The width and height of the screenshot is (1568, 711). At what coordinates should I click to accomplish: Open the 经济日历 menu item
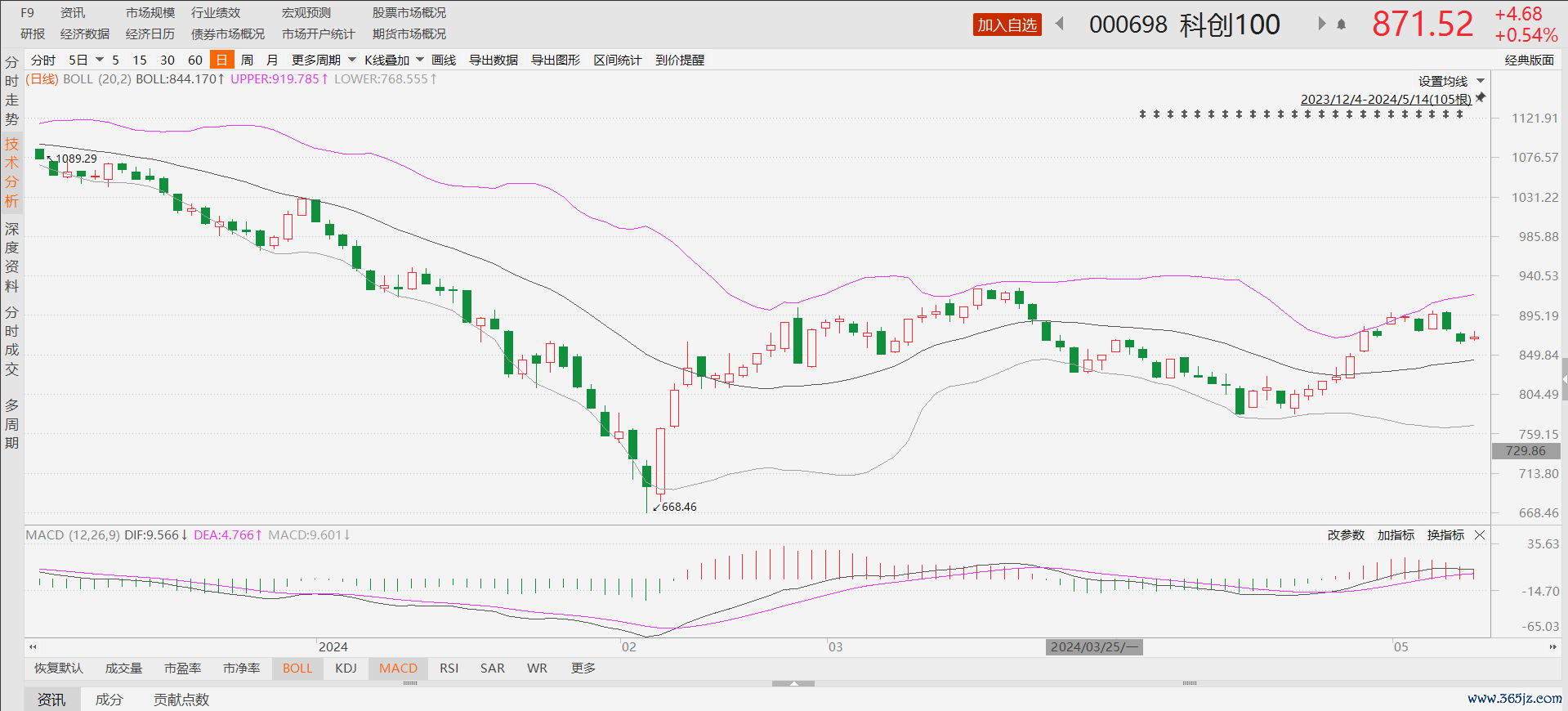[x=150, y=34]
